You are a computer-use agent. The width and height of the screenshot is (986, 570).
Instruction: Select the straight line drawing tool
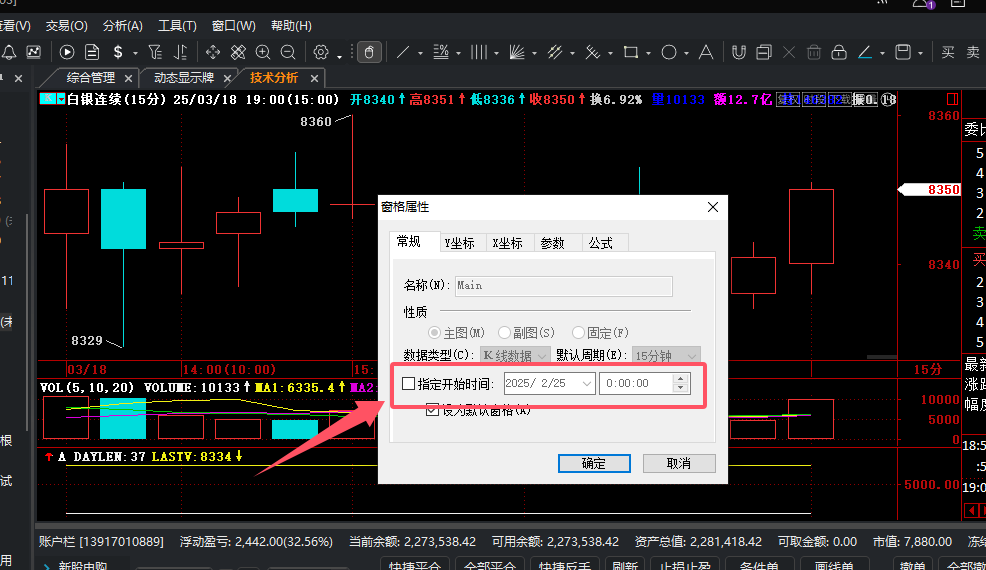click(403, 52)
